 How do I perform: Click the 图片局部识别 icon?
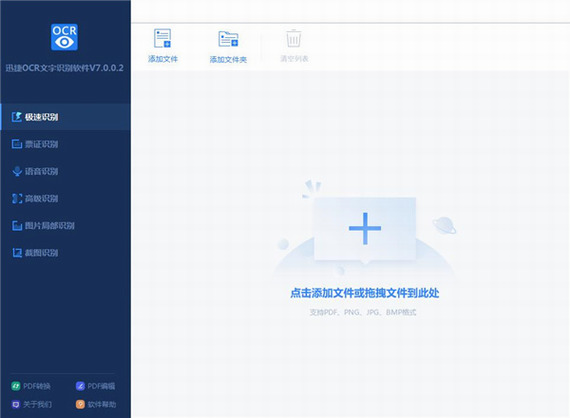click(17, 226)
